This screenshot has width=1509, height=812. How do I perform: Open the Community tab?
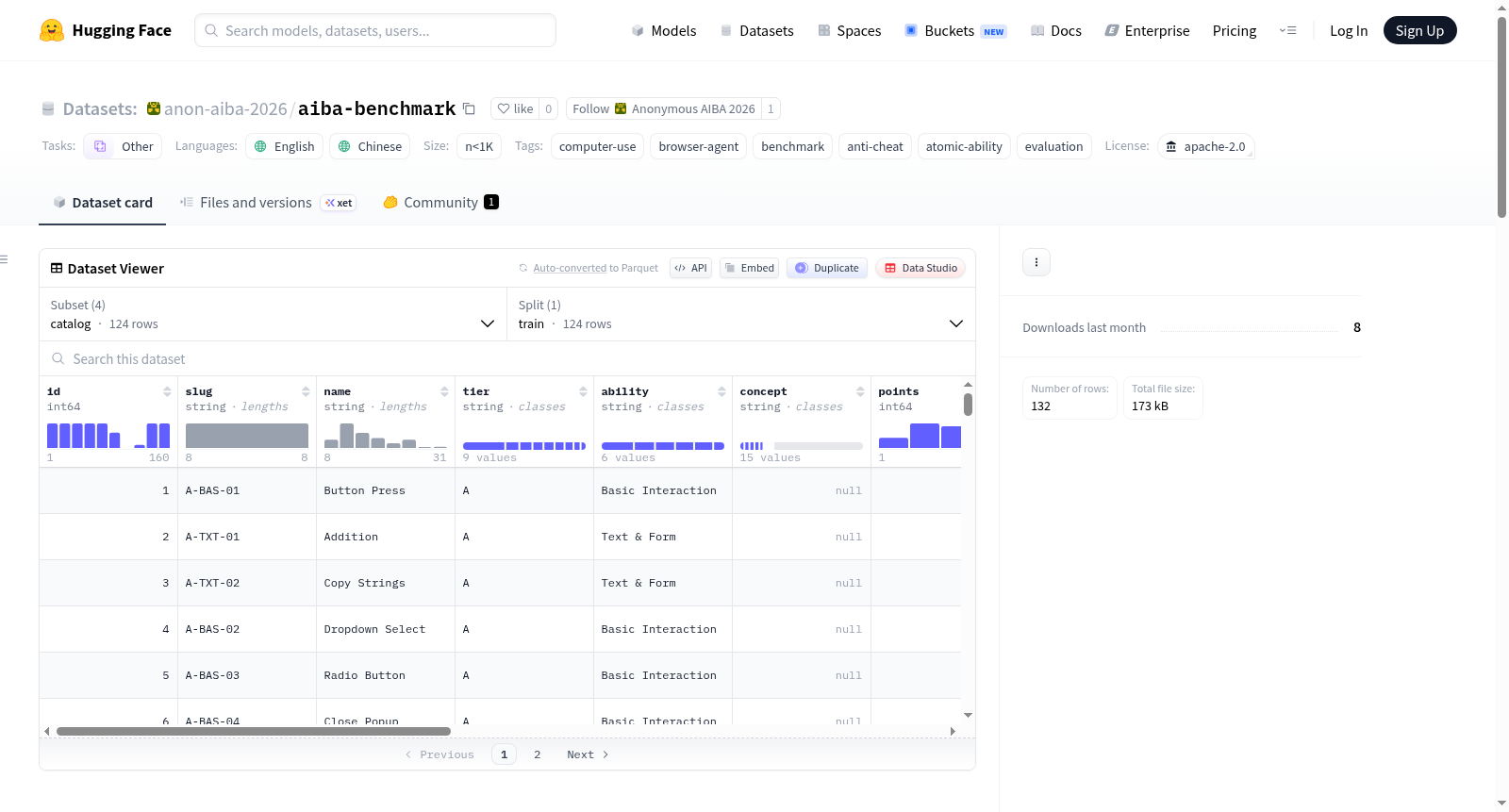[x=440, y=203]
